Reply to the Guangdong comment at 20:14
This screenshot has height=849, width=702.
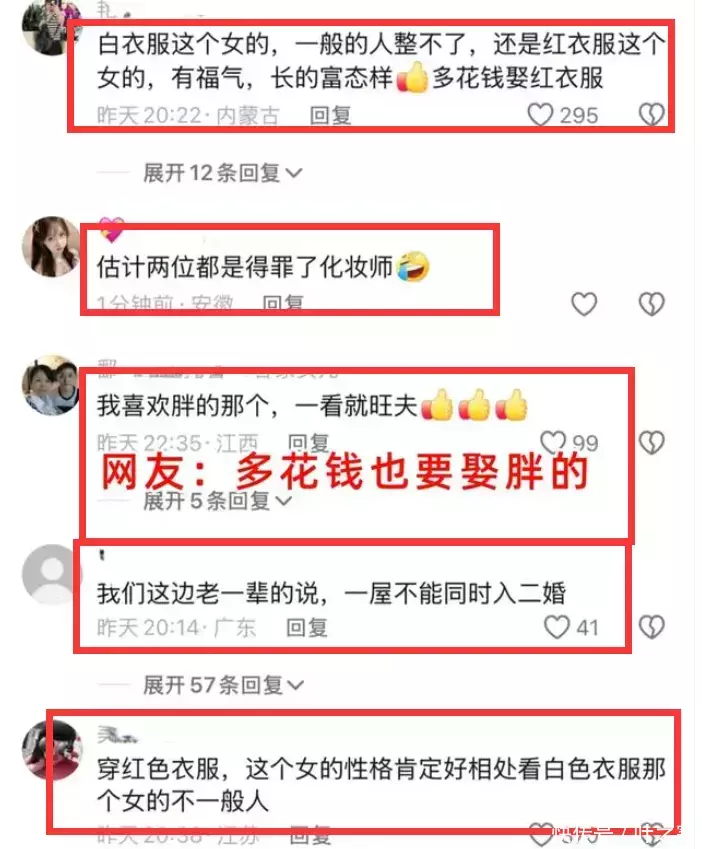(306, 628)
